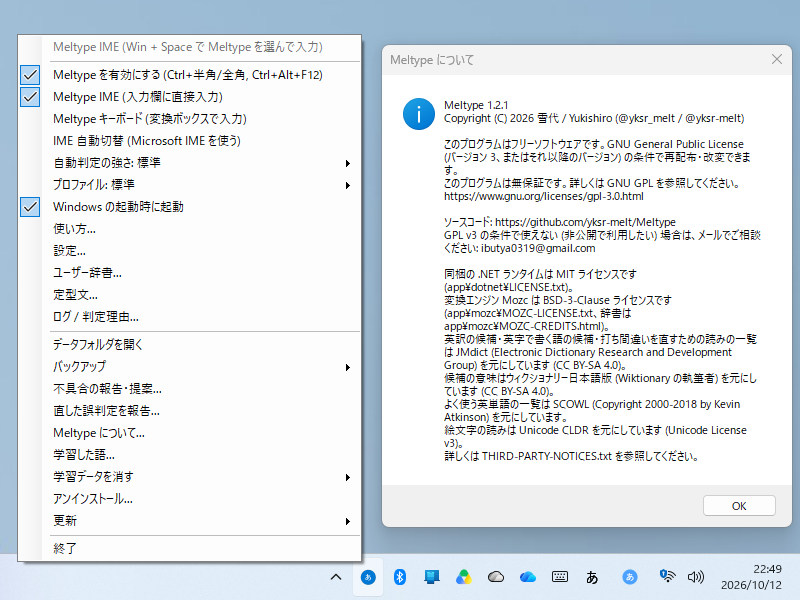
Task: Click the Meltype について title bar text
Action: pyautogui.click(x=432, y=60)
